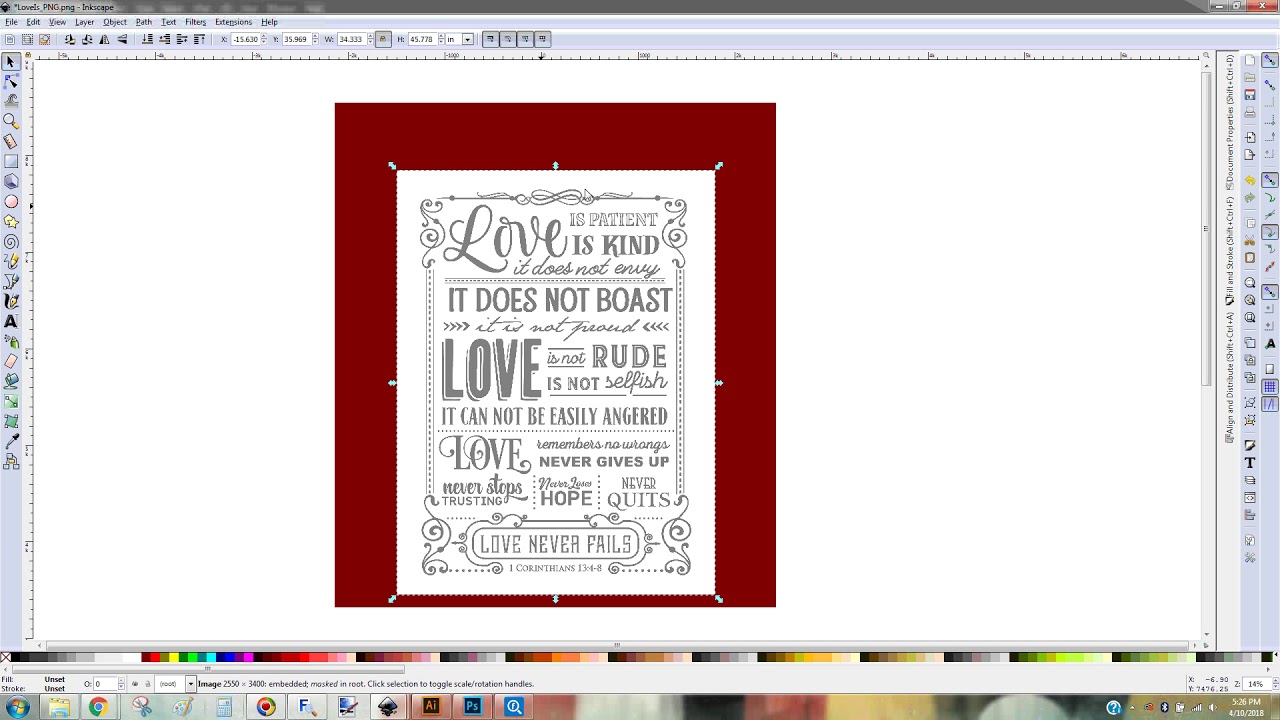The height and width of the screenshot is (720, 1280).
Task: Raise selection to top
Action: (199, 39)
